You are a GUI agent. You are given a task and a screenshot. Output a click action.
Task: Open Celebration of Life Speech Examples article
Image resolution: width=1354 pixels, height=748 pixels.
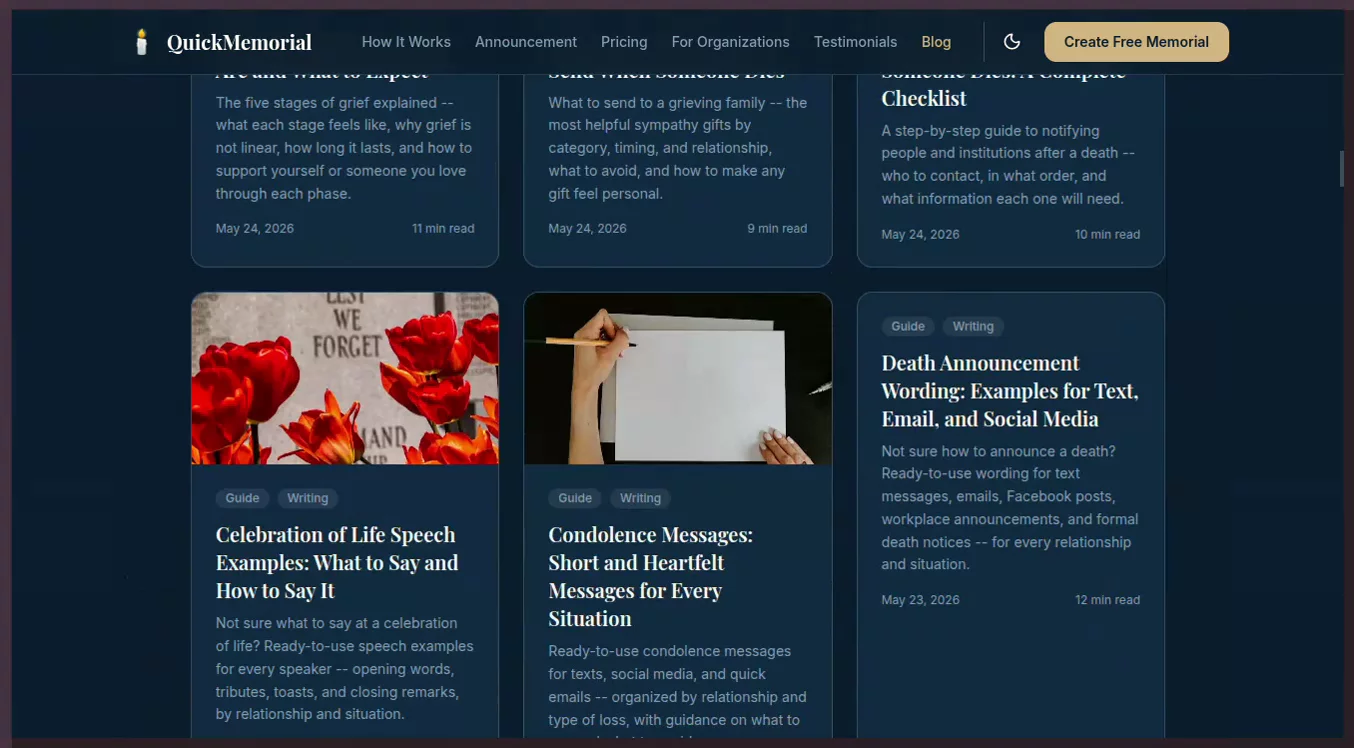pos(337,563)
